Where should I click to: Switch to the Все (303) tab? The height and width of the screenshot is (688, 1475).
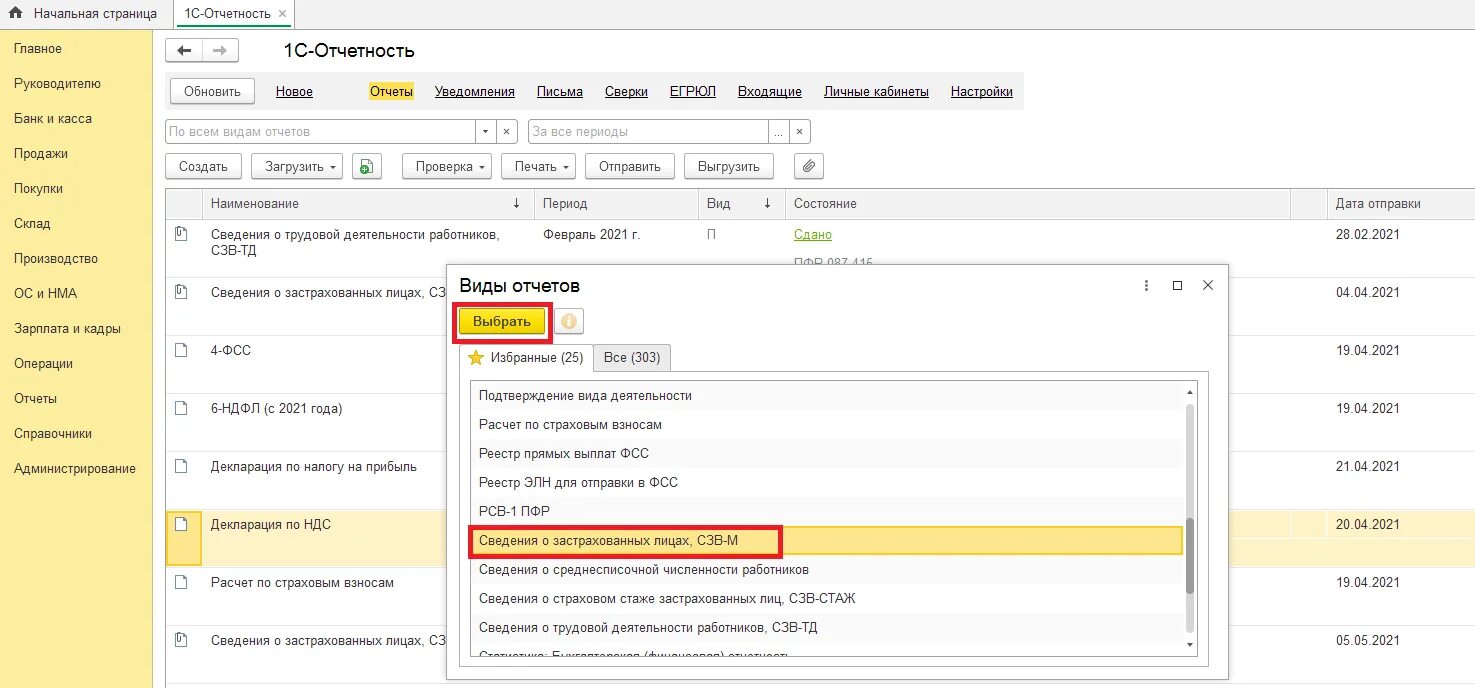(x=632, y=357)
